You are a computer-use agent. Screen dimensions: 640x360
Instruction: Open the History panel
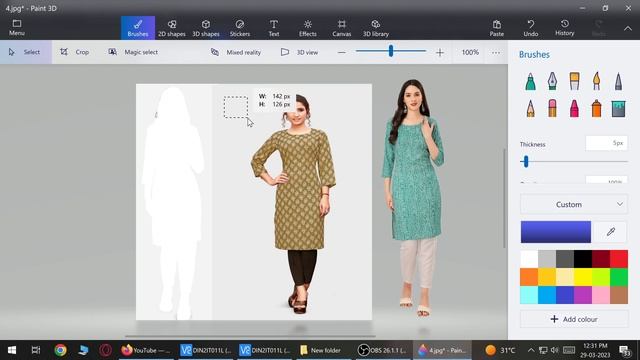pos(564,28)
